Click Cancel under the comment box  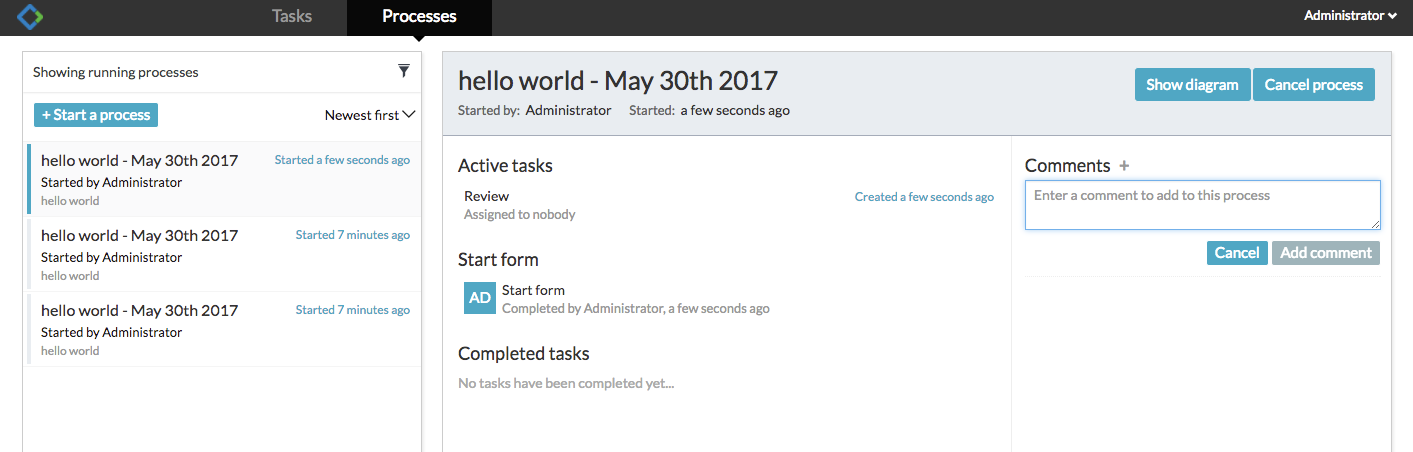click(x=1237, y=253)
